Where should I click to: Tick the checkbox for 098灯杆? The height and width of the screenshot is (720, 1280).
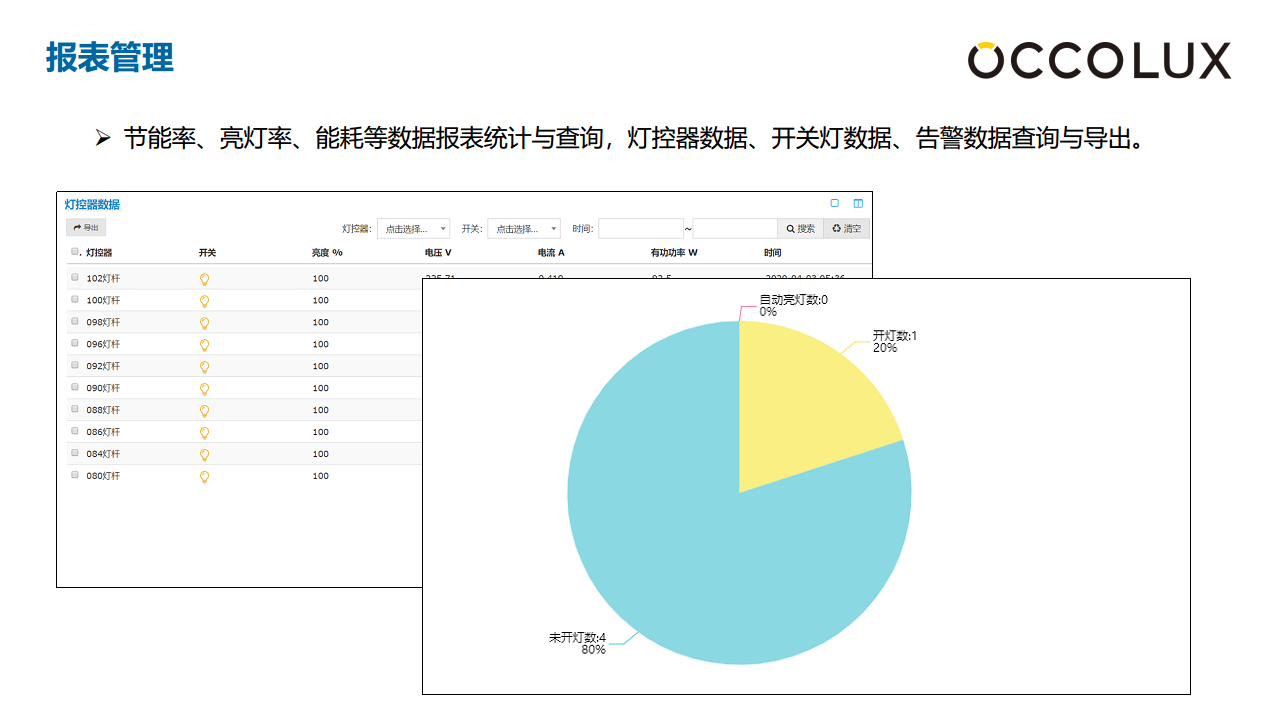pyautogui.click(x=75, y=321)
